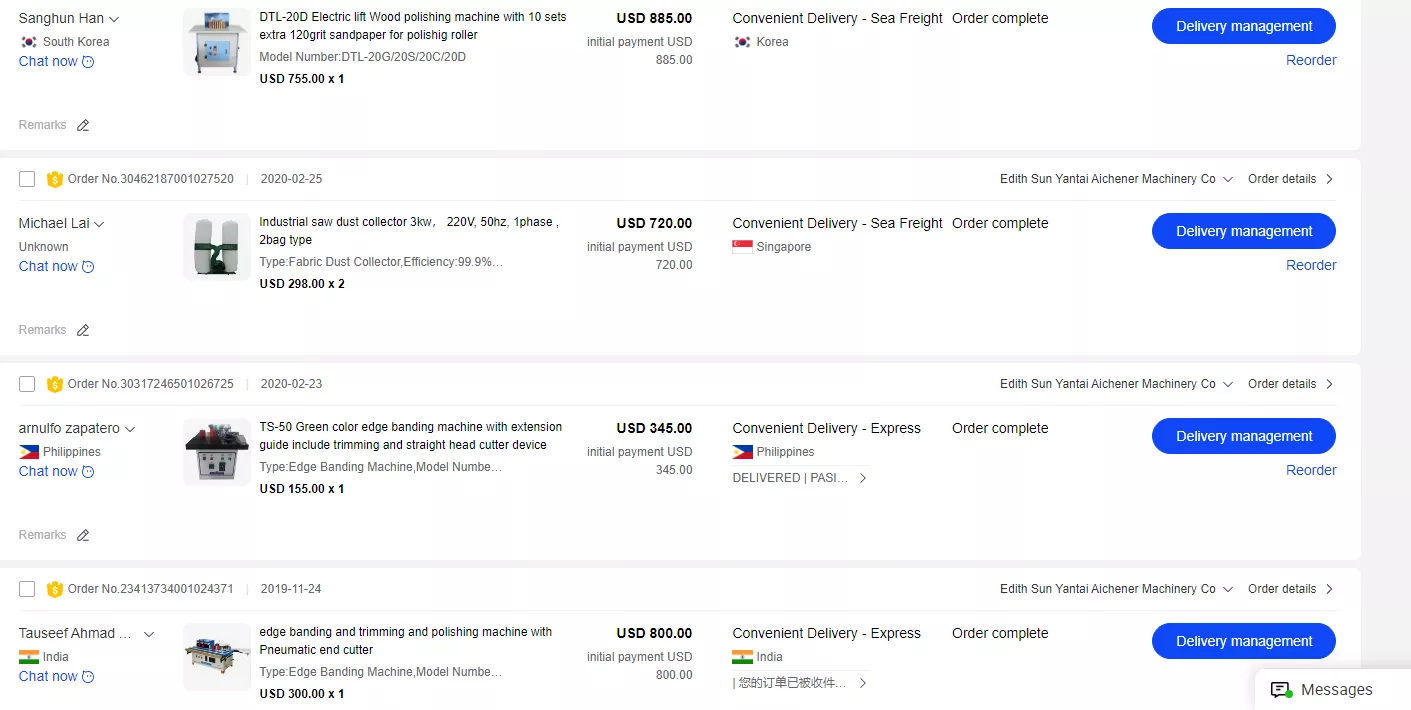Open the DTL-20D wood polishing machine thumbnail
Viewport: 1411px width, 710px height.
217,42
